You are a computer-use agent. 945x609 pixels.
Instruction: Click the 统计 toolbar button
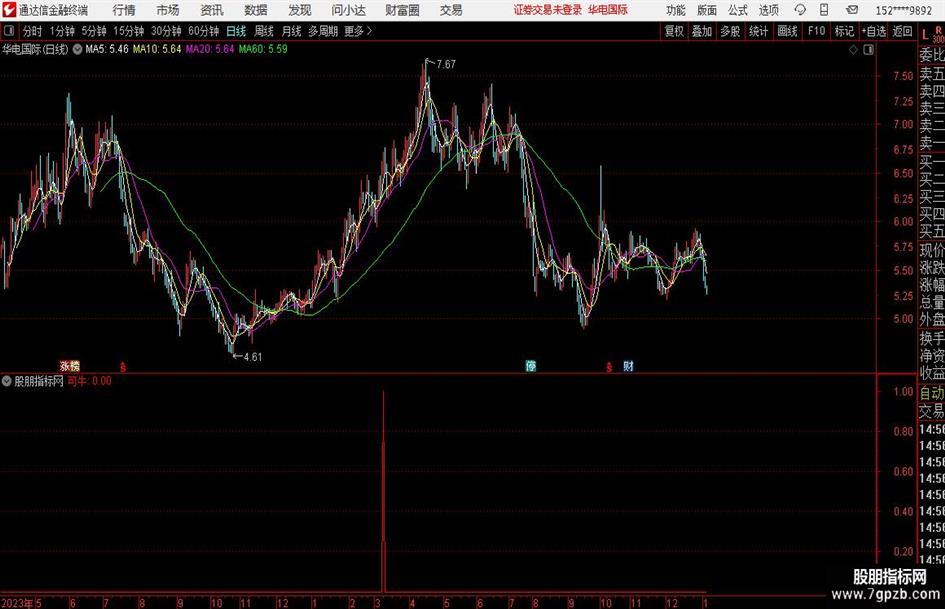[x=758, y=31]
